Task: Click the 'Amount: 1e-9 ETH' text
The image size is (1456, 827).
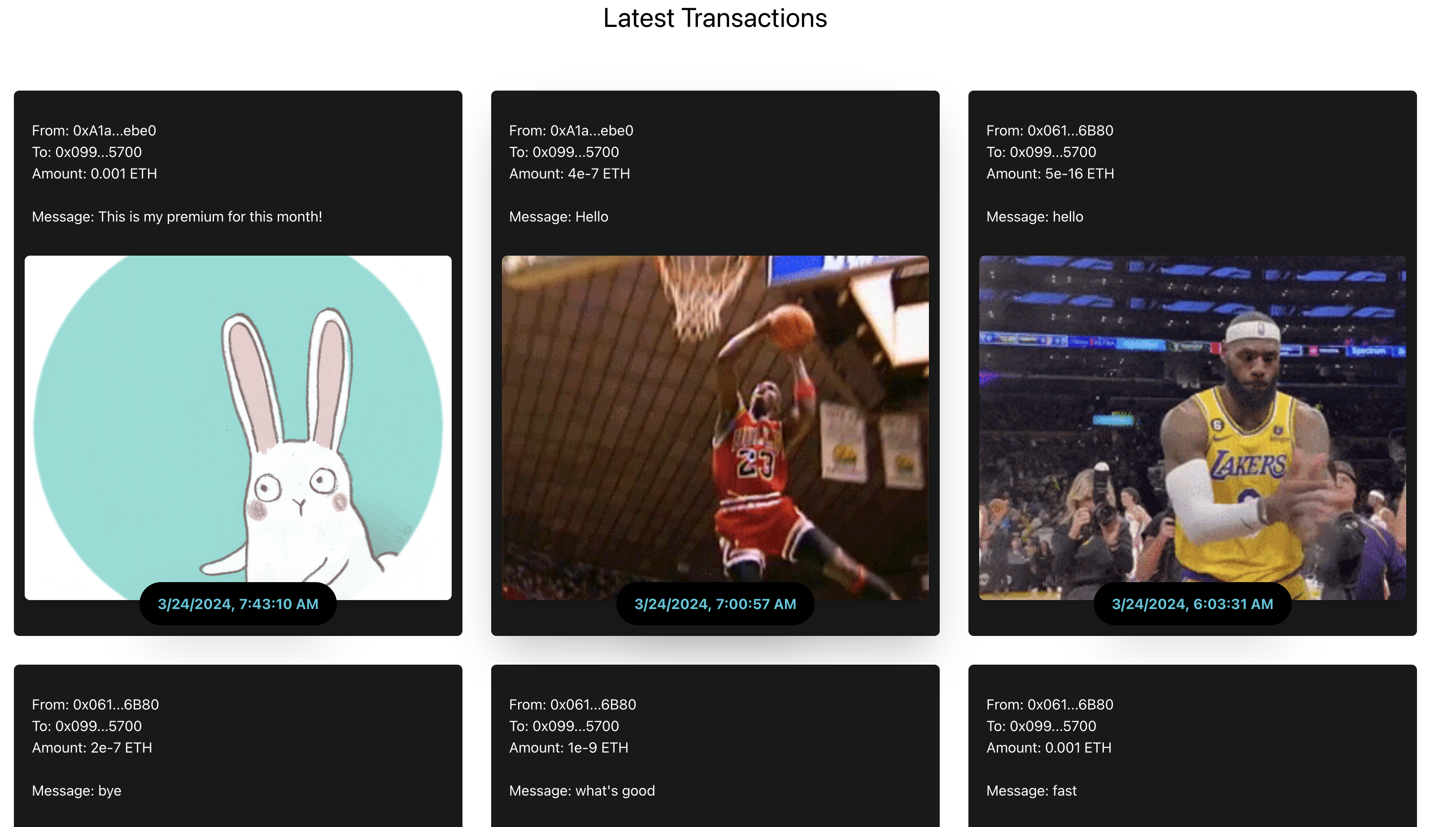Action: click(x=568, y=748)
